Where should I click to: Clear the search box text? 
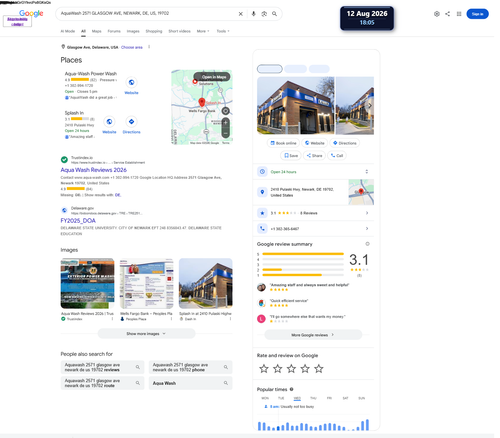point(241,14)
